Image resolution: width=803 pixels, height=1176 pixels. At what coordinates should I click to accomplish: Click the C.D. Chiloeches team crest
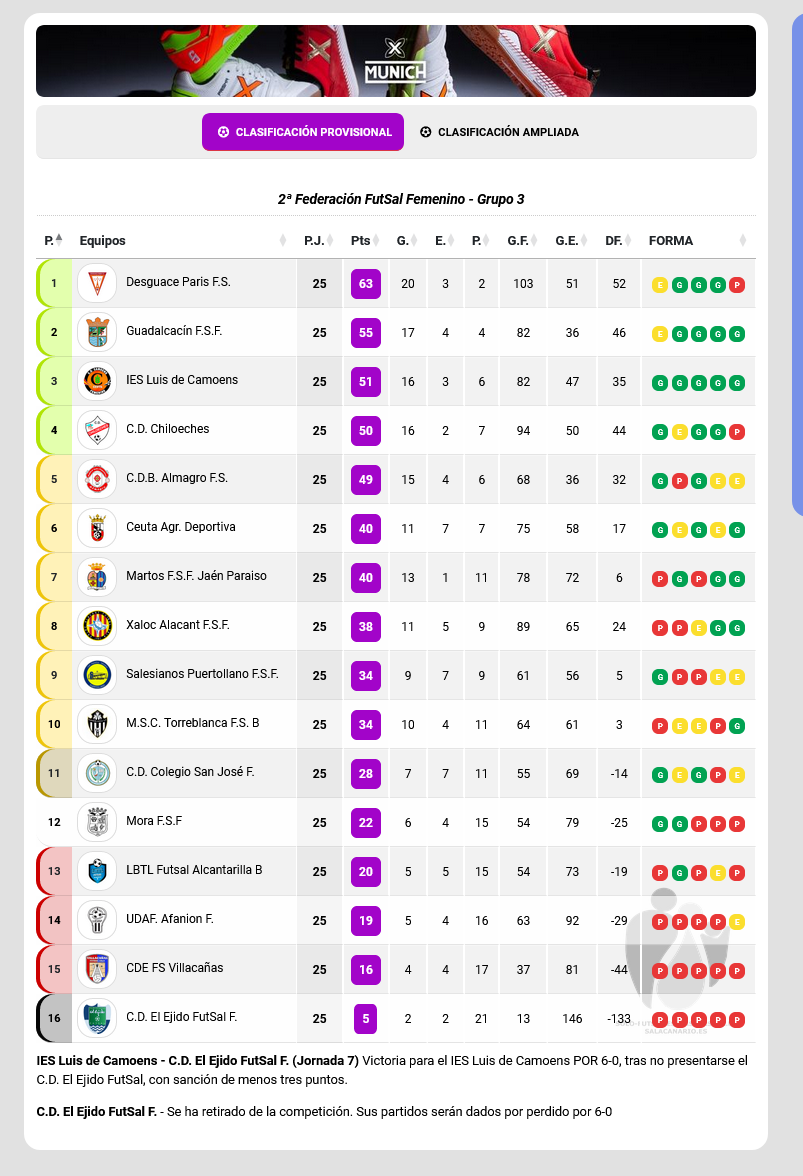coord(97,430)
